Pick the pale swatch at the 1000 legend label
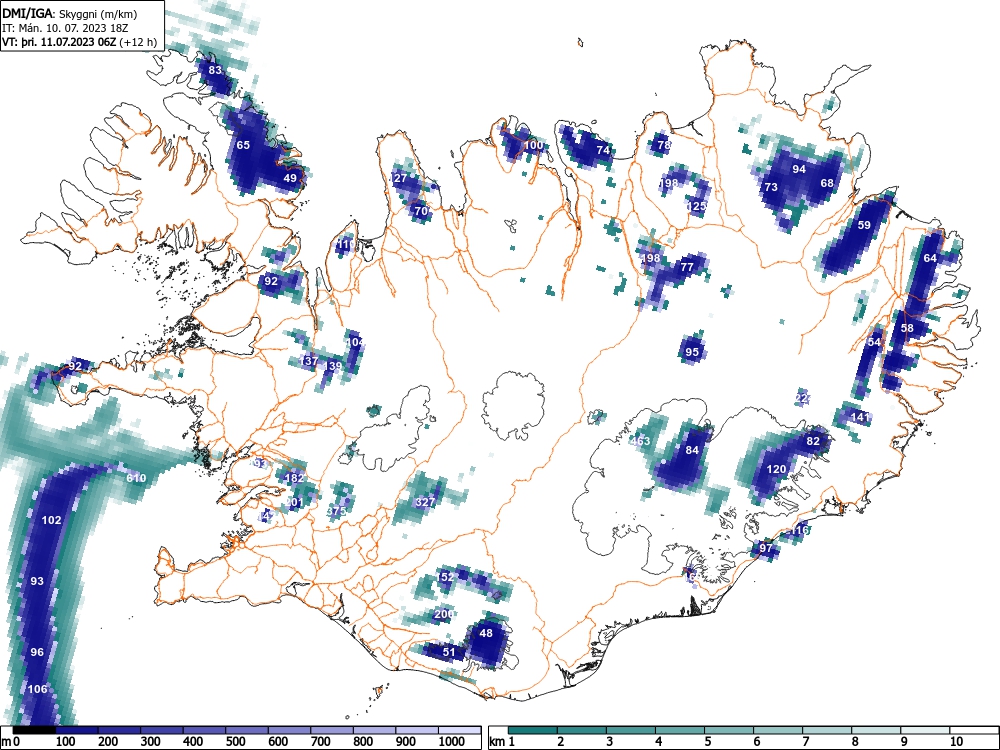1000x750 pixels. point(459,729)
